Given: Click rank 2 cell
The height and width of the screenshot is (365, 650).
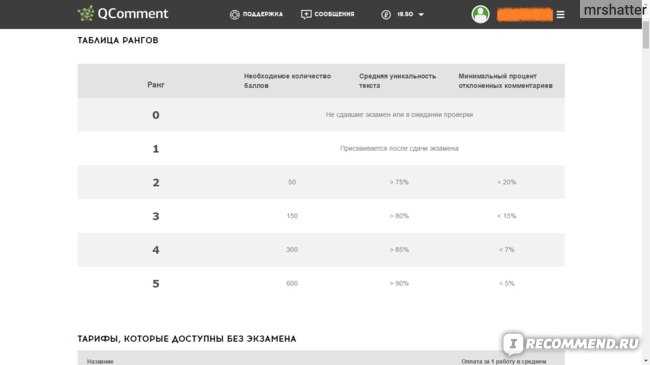Looking at the screenshot, I should click(156, 182).
